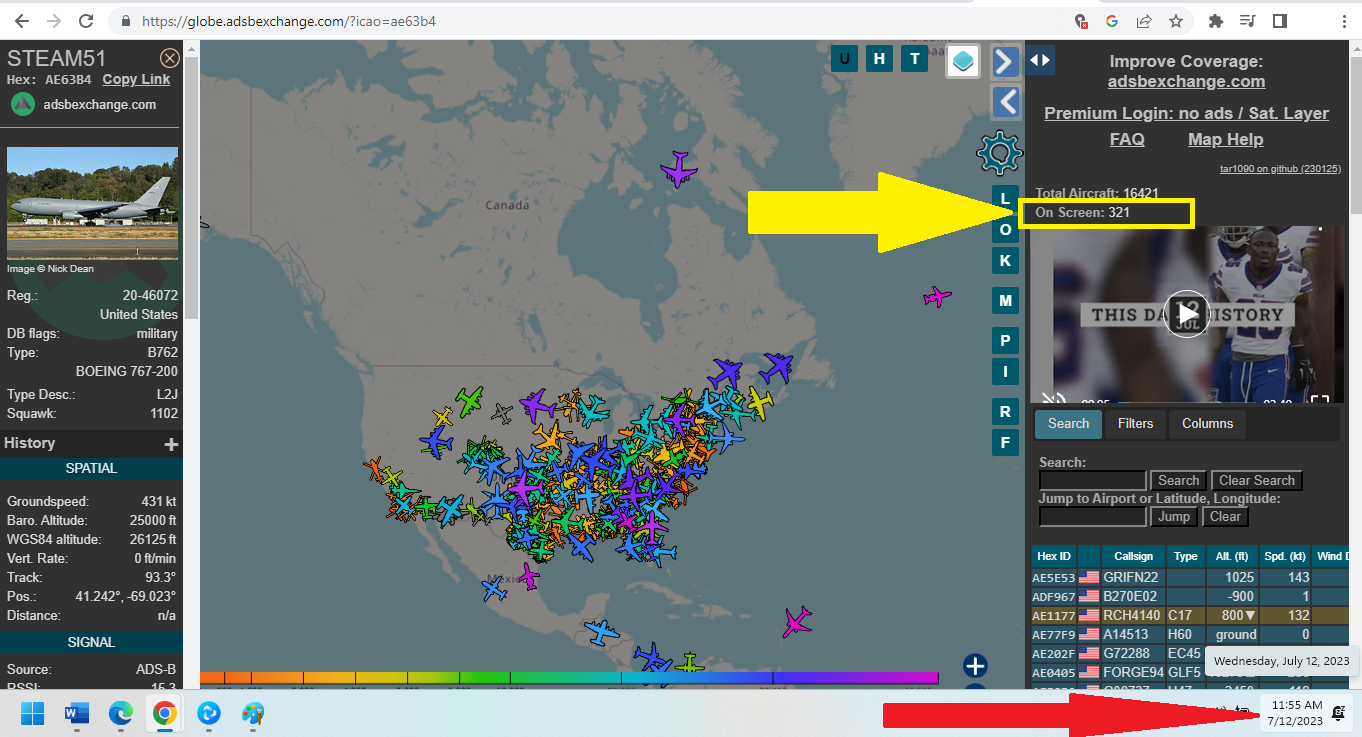
Task: Toggle sidebar with the double-arrow button
Action: pyautogui.click(x=1040, y=60)
